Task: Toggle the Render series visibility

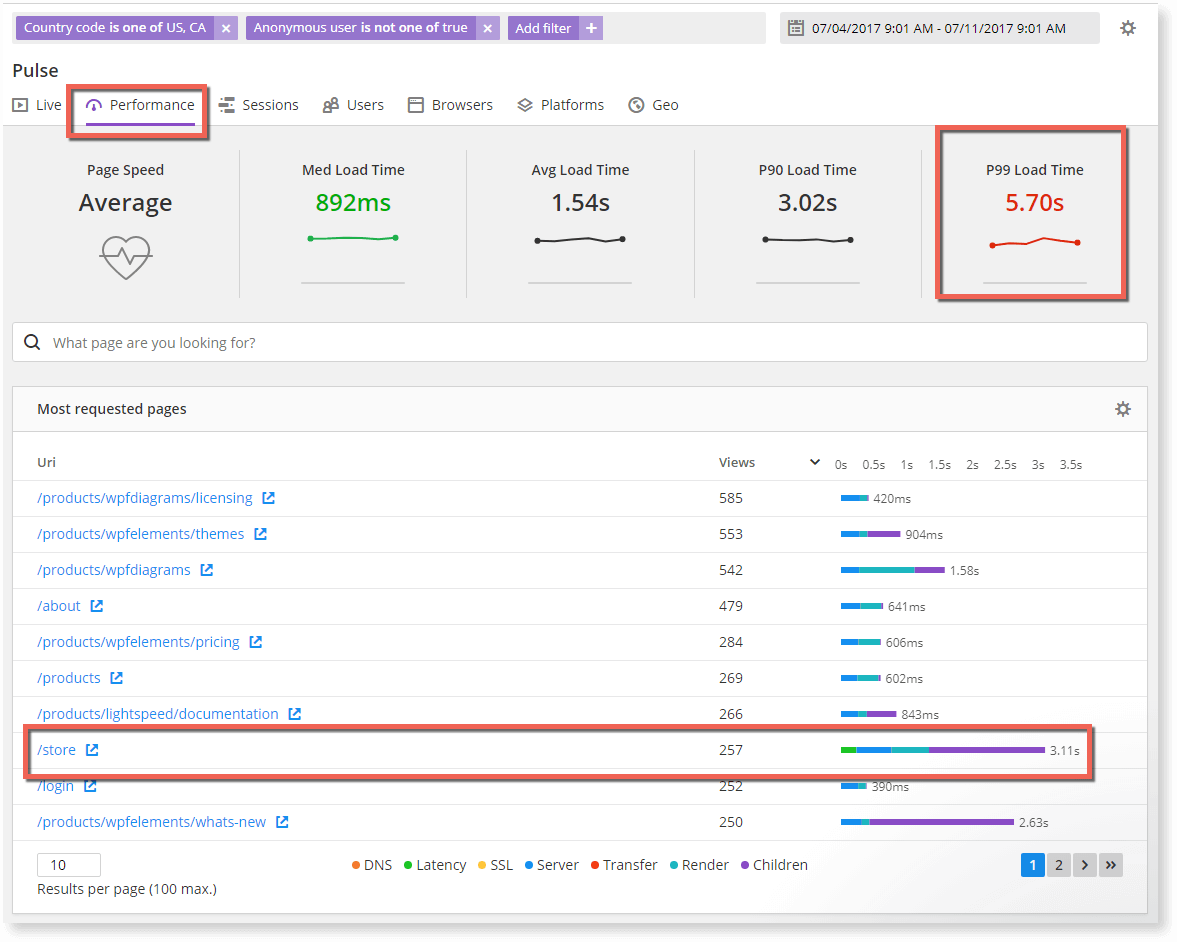Action: (x=698, y=864)
